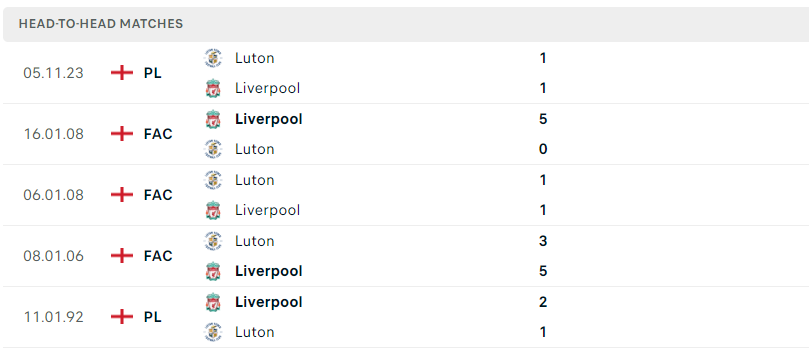The width and height of the screenshot is (809, 360).
Task: Click England flag beside 16.01.08 FAC
Action: point(122,134)
